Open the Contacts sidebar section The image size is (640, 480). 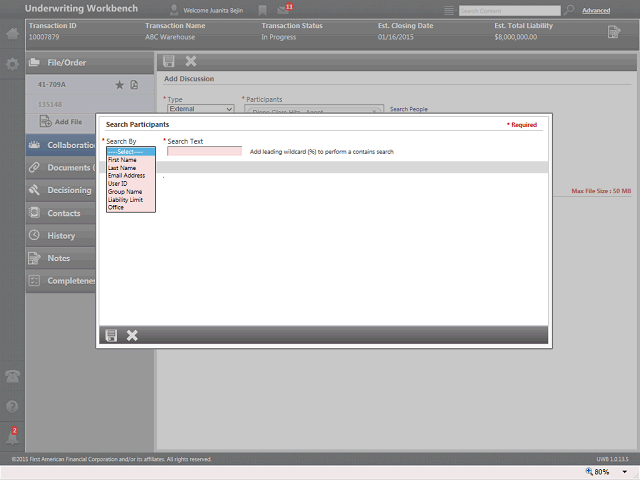tap(61, 213)
